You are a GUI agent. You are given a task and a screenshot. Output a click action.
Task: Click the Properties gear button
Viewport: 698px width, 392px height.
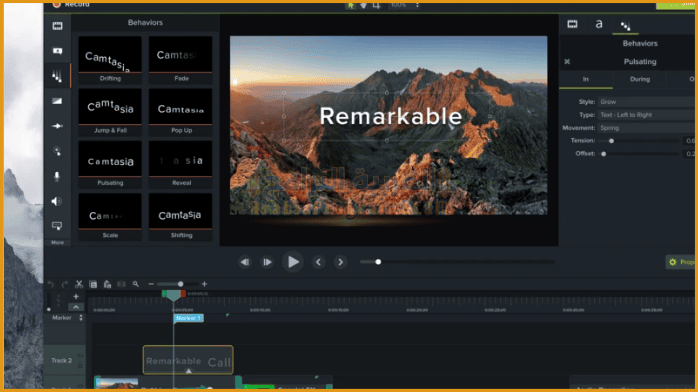(x=681, y=262)
